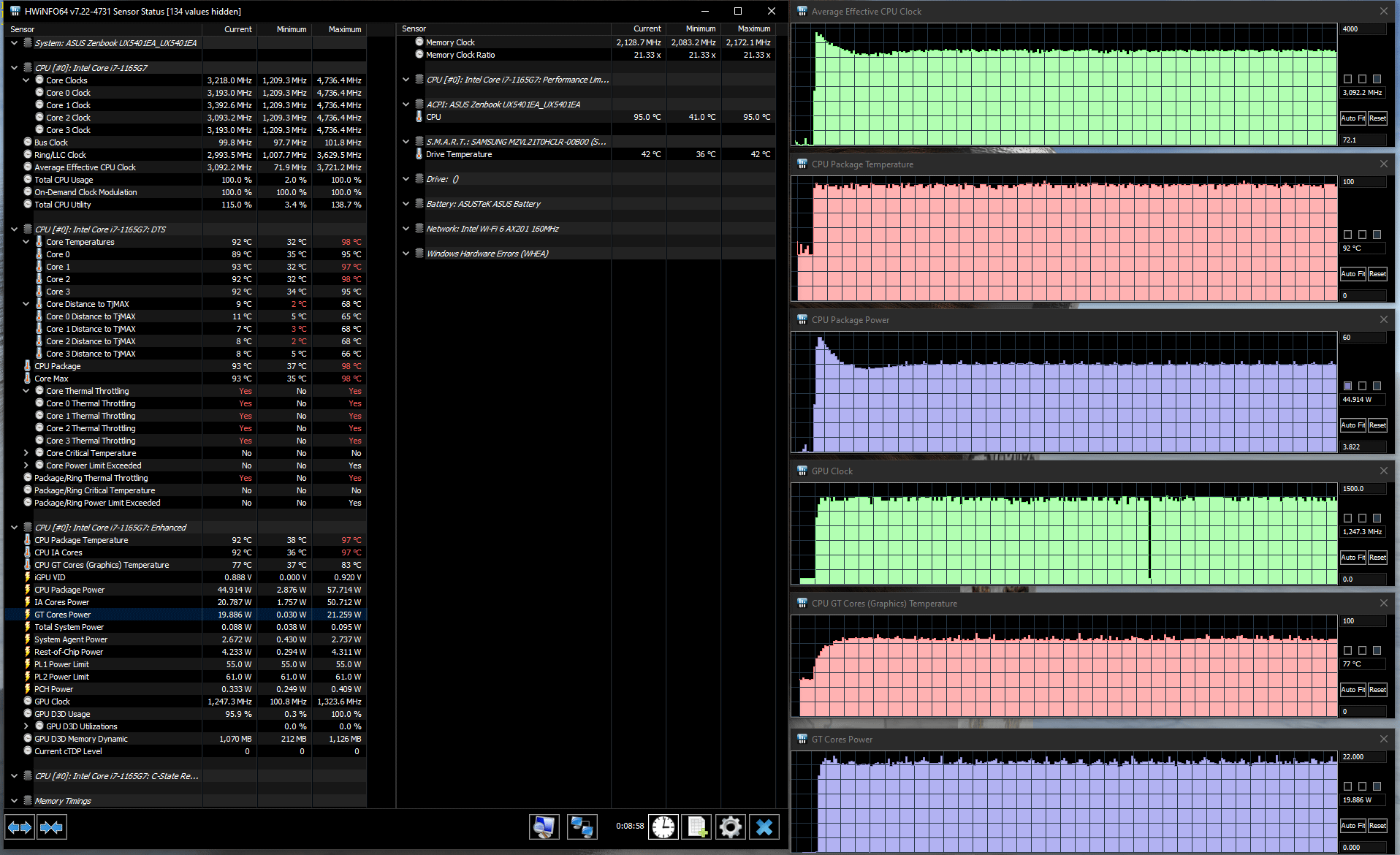Click the expand columns blue arrows icon
The height and width of the screenshot is (855, 1400).
click(x=20, y=827)
